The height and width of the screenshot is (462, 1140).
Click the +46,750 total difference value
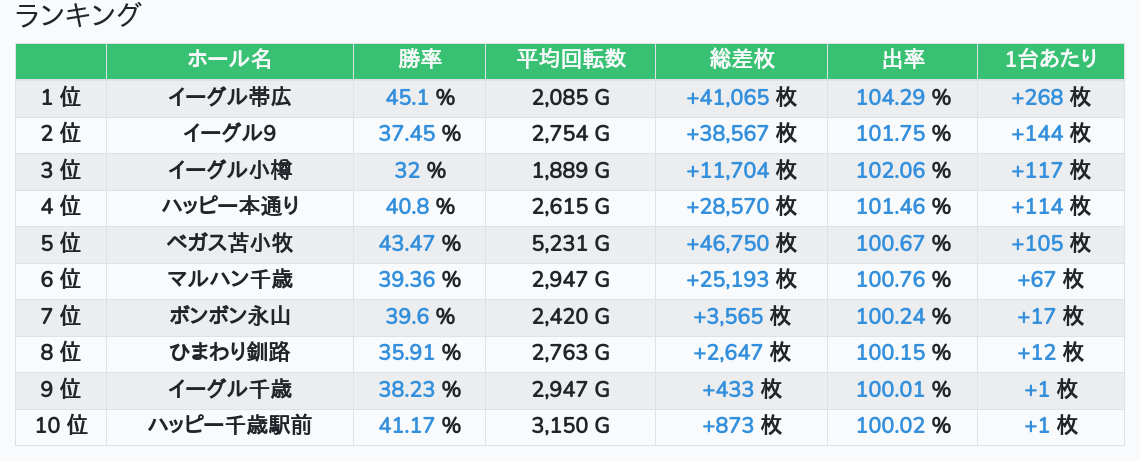coord(728,243)
